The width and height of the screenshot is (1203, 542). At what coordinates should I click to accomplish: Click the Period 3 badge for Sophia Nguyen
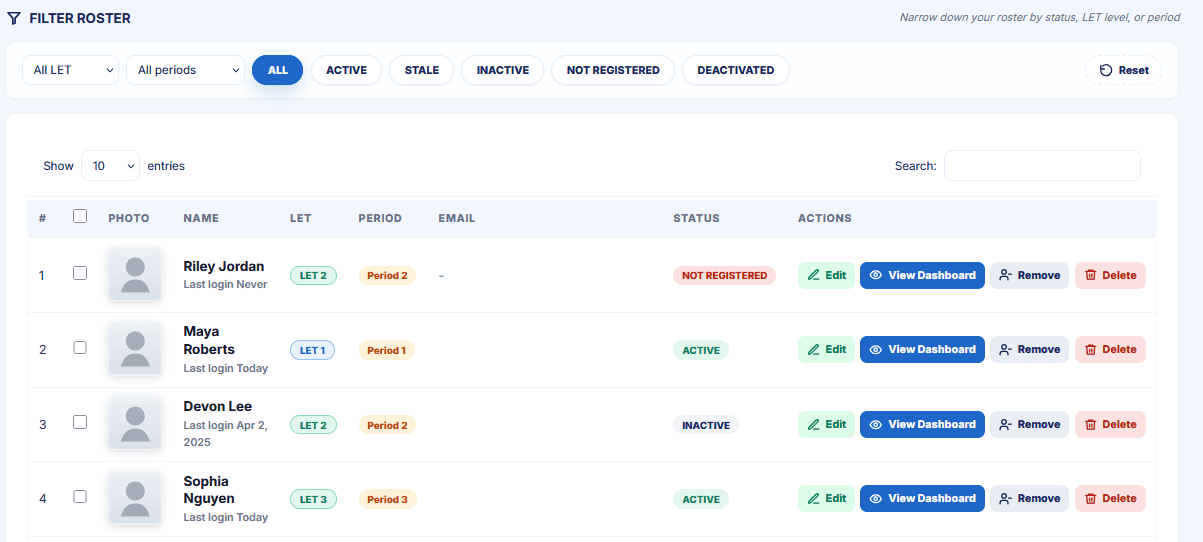tap(387, 499)
